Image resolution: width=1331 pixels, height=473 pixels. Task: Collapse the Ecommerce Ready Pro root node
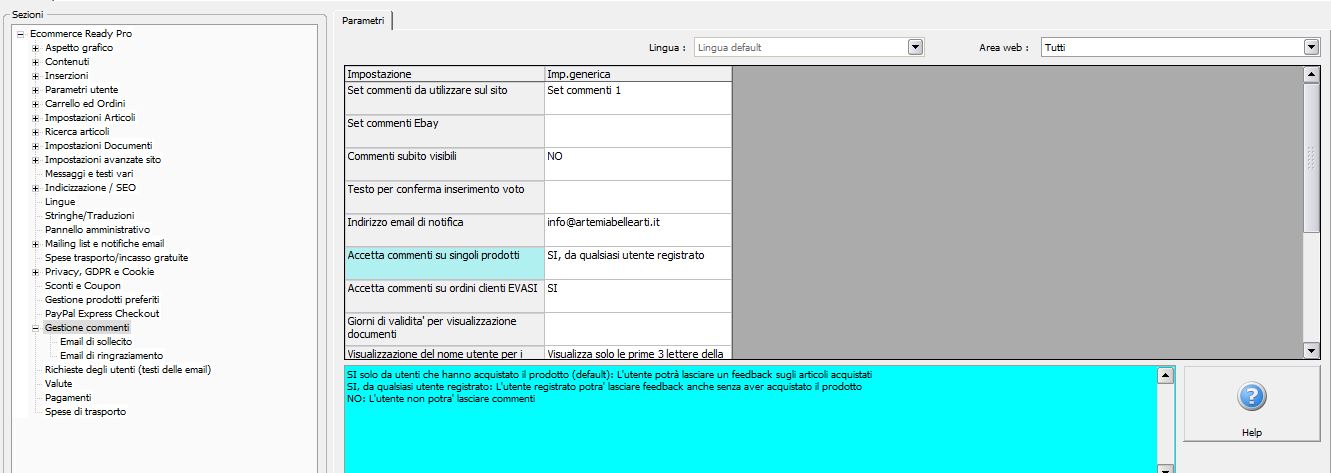20,34
